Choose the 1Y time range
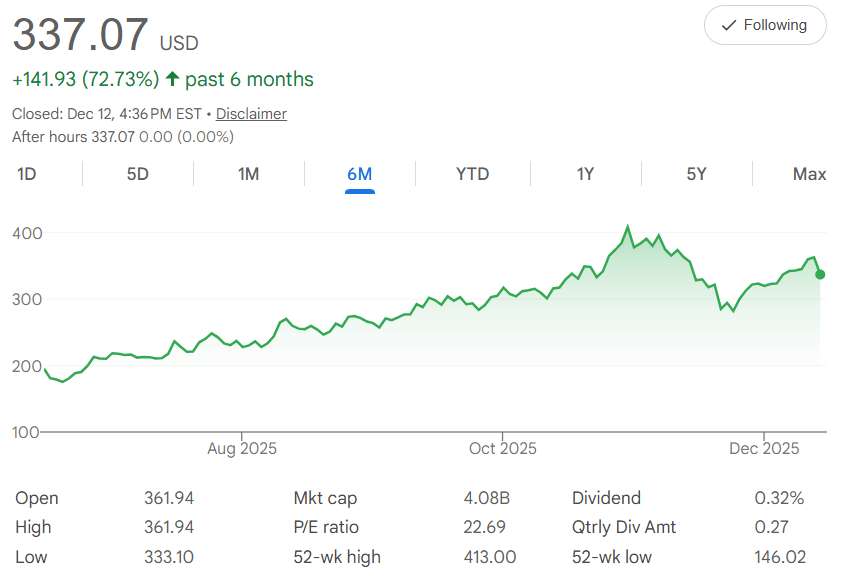The height and width of the screenshot is (576, 841). point(585,174)
